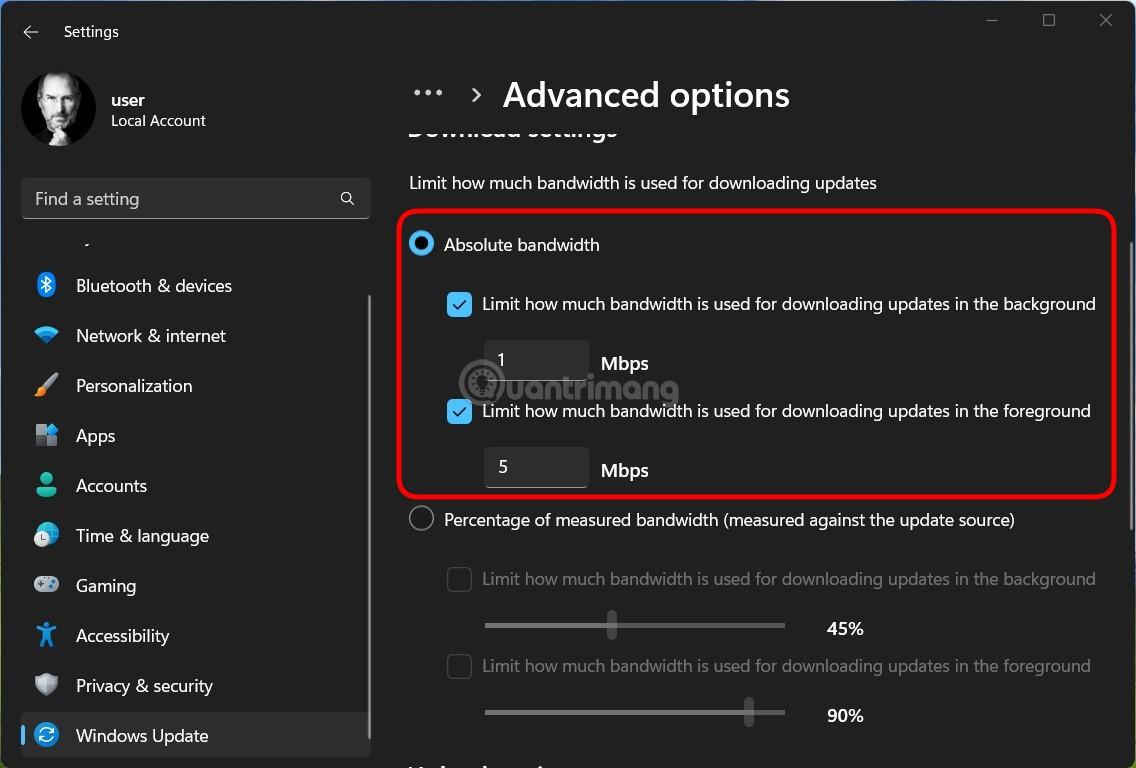Go to Bluetooth & devices settings

coord(196,285)
